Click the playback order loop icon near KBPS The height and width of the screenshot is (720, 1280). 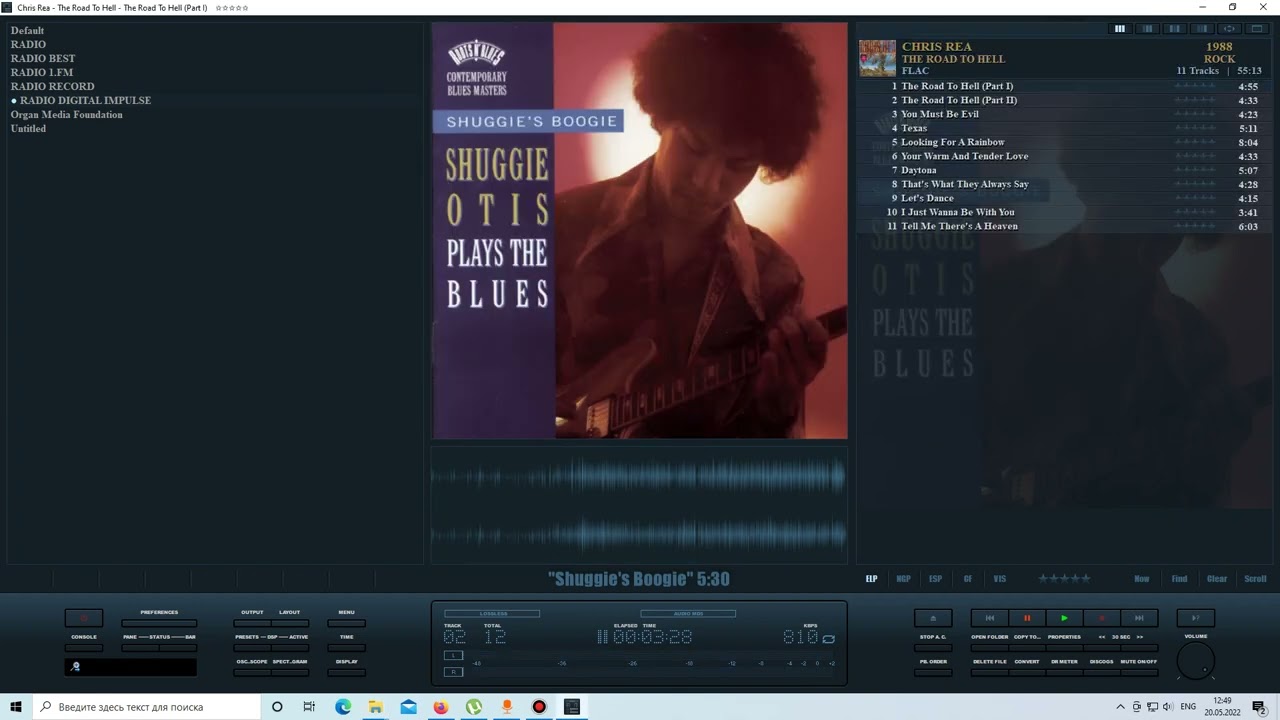[x=828, y=638]
